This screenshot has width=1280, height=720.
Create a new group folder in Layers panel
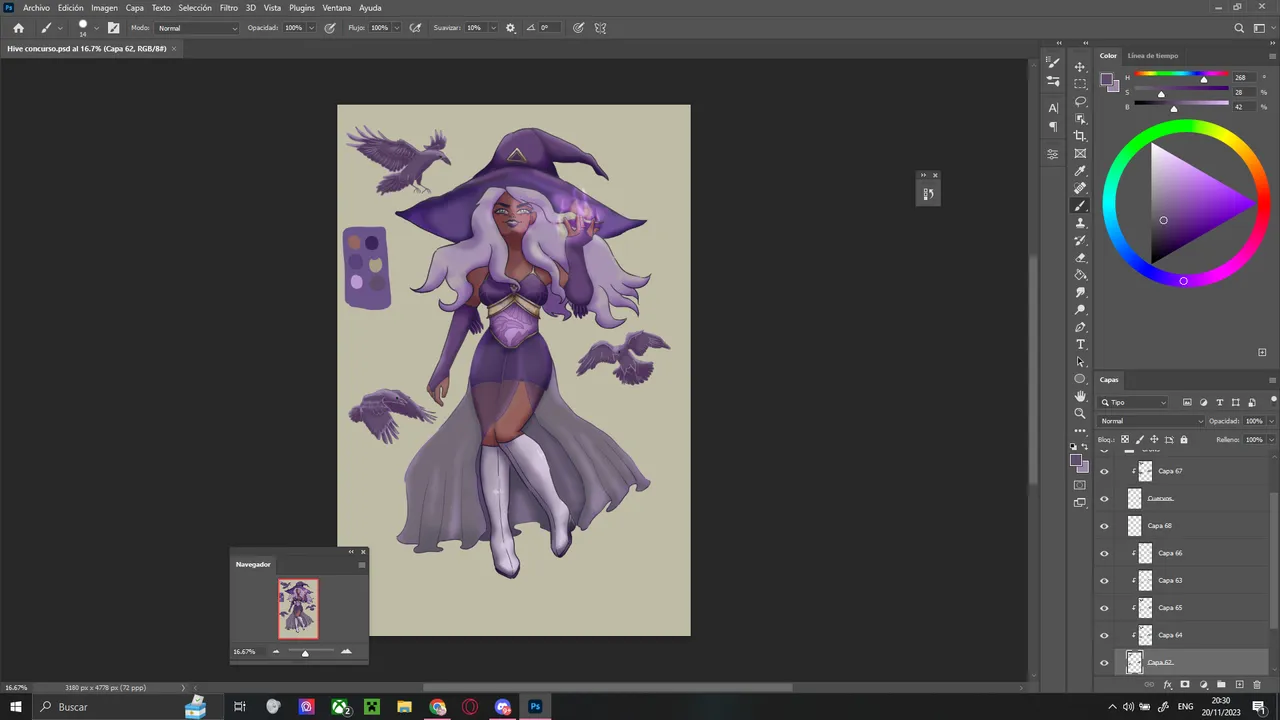[1221, 685]
